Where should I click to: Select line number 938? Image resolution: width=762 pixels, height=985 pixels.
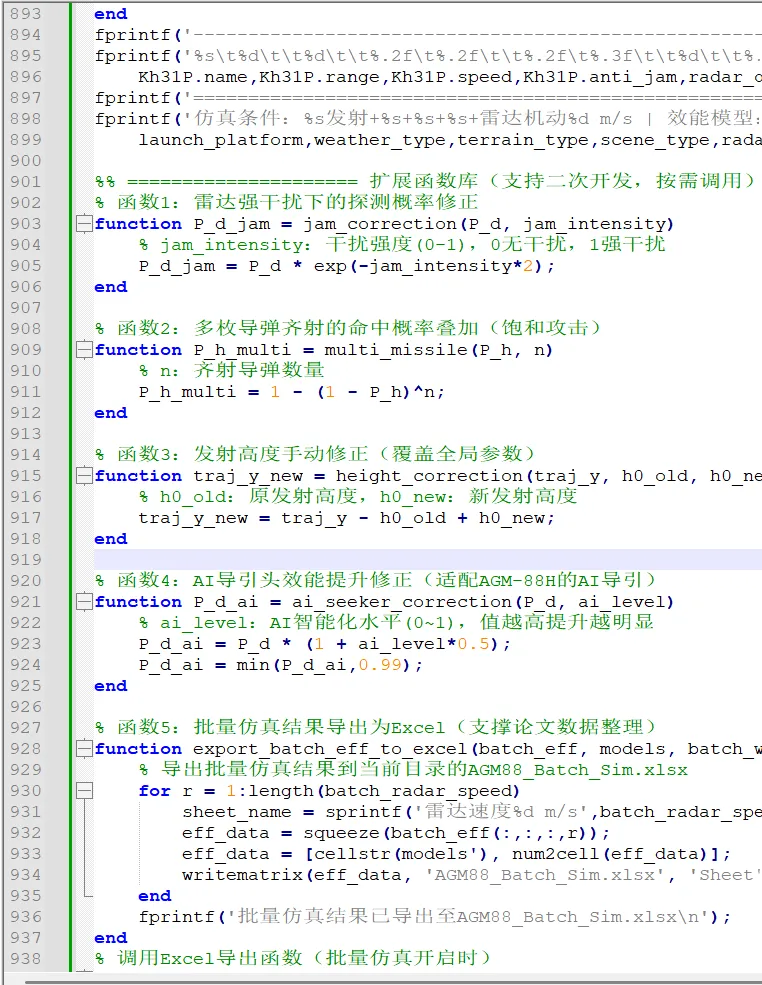(26, 959)
